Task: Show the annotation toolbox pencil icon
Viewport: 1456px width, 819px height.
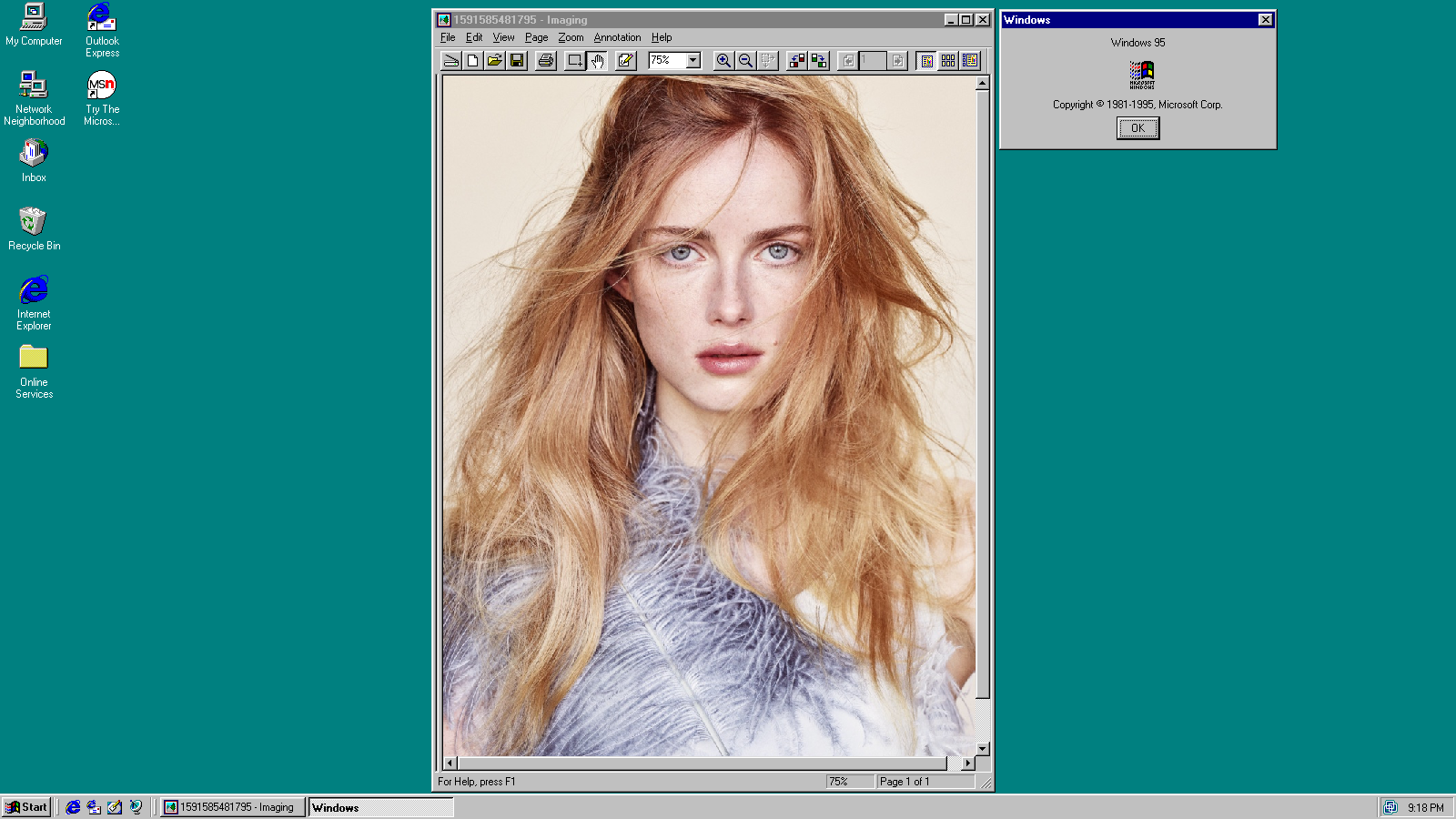Action: coord(625,61)
